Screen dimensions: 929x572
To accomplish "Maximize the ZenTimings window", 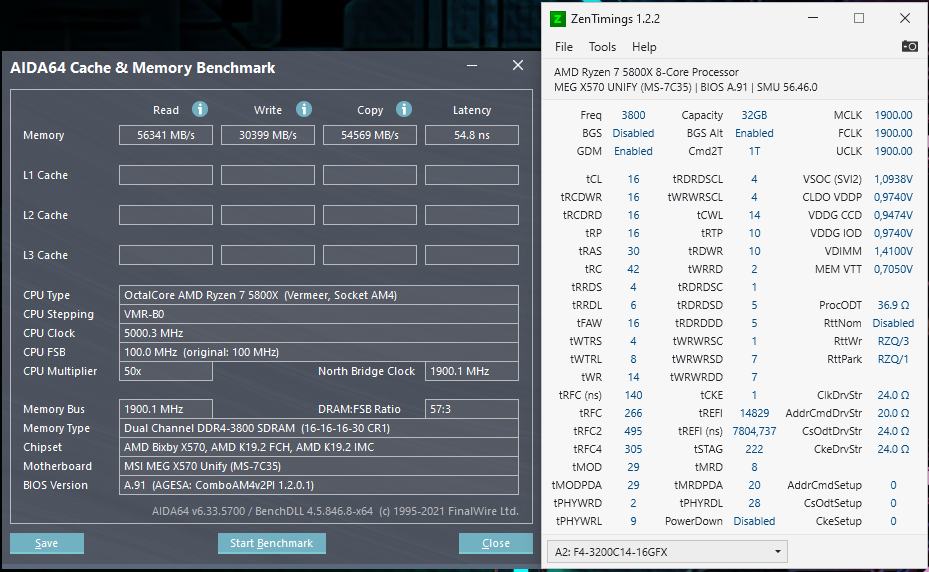I will (858, 18).
